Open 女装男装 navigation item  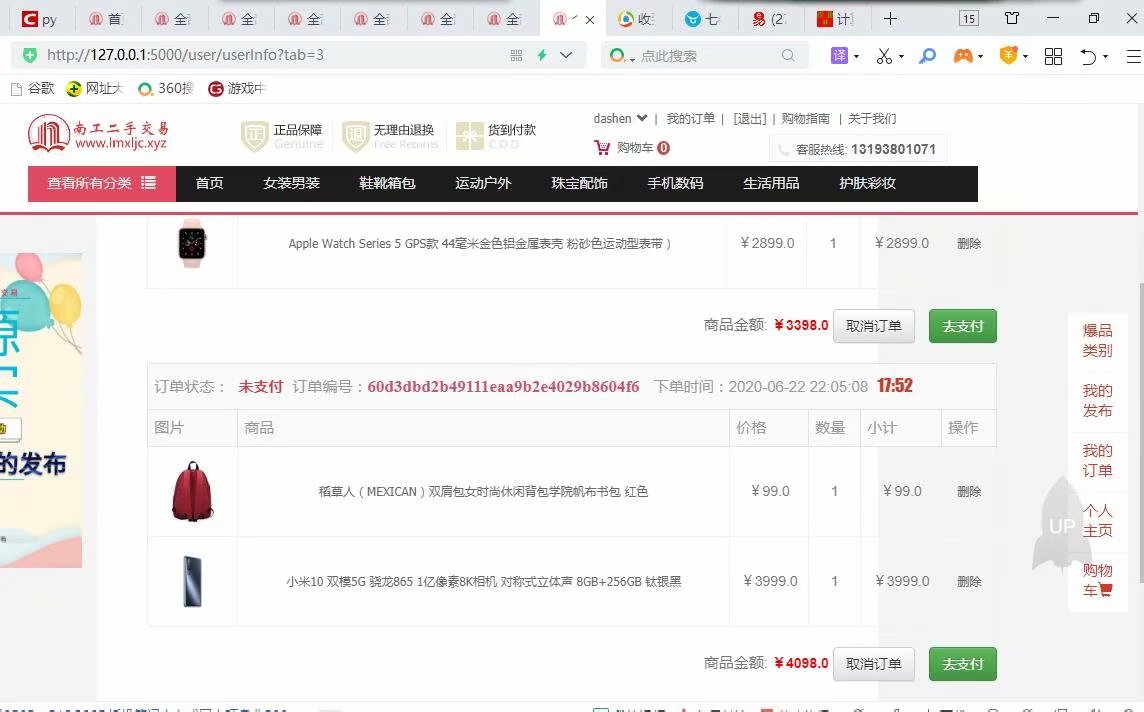click(292, 183)
